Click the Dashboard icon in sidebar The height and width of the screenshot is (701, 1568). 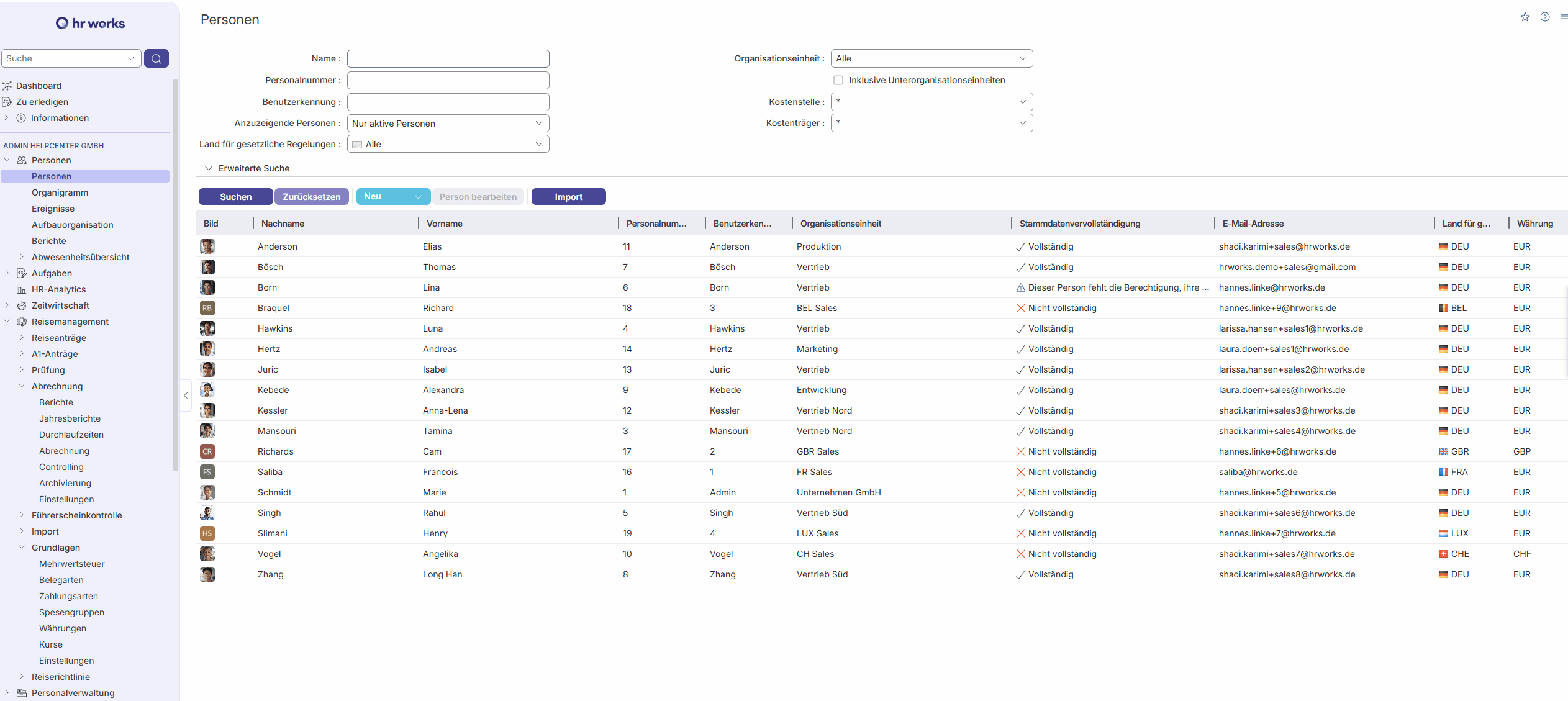coord(7,86)
